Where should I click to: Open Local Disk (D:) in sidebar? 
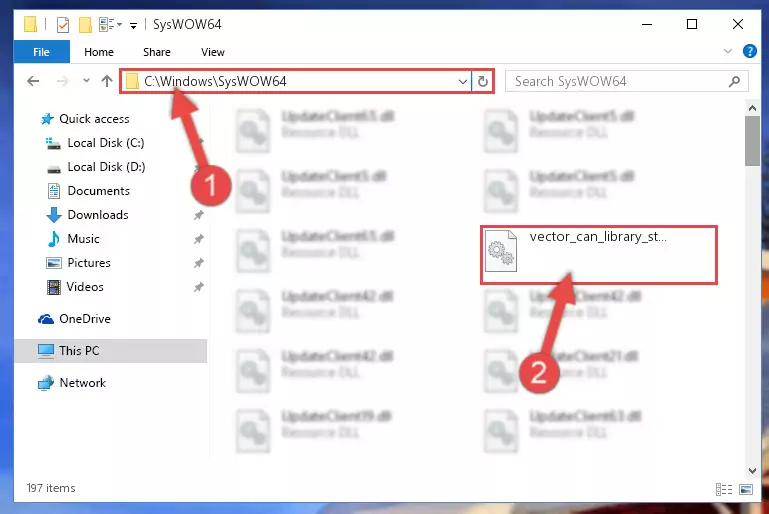(x=106, y=167)
